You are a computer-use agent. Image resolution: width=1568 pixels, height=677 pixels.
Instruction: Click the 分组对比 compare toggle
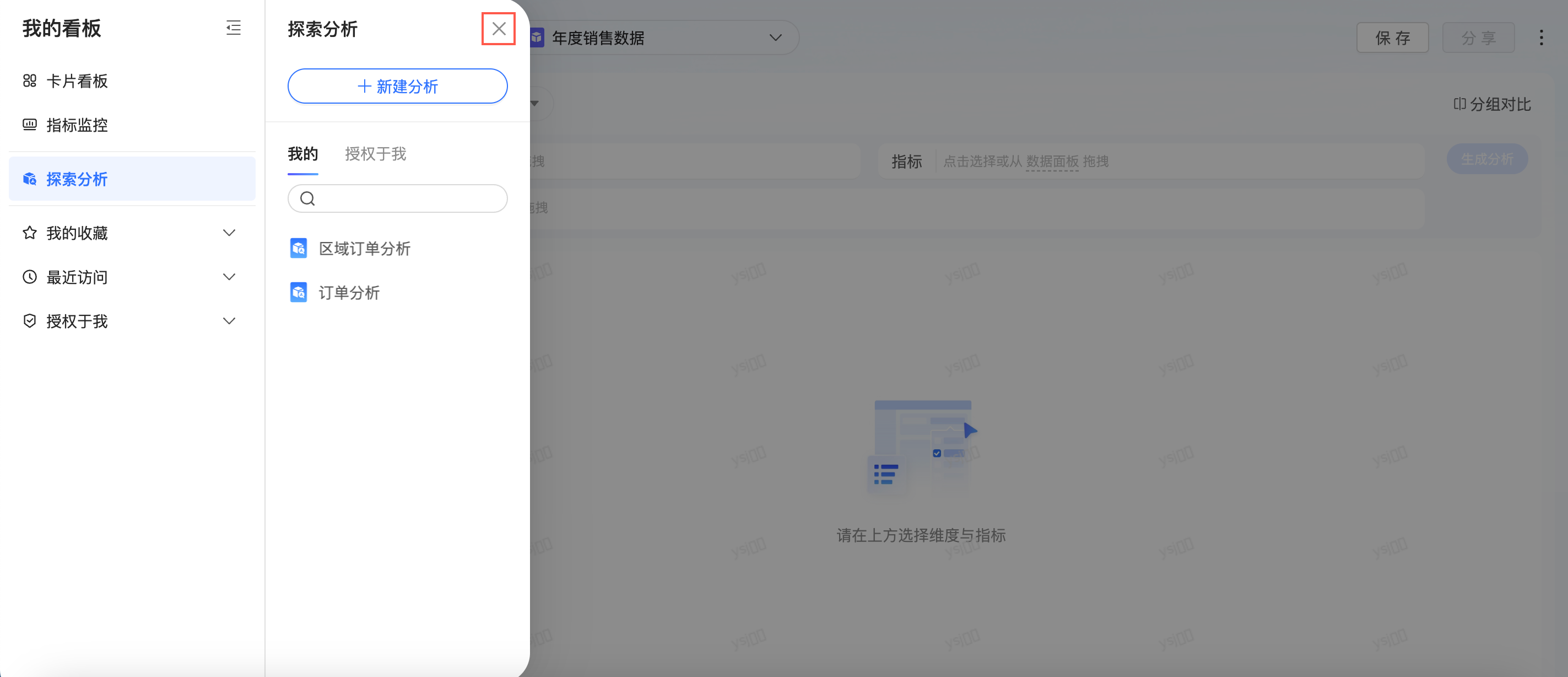1492,104
